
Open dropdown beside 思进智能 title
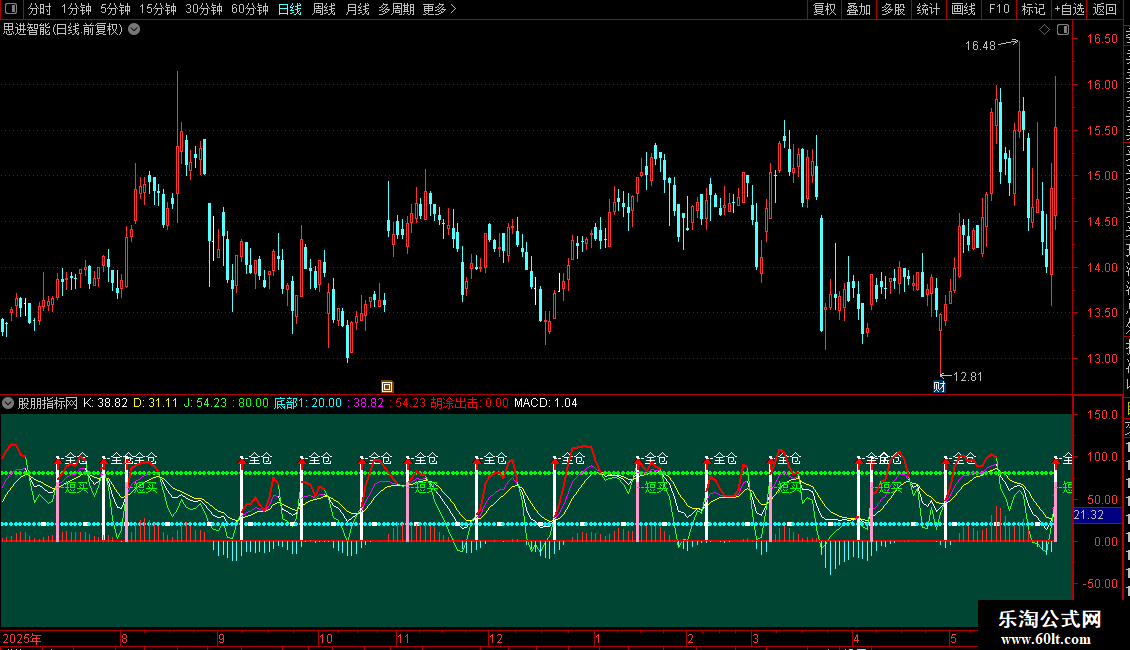point(134,29)
